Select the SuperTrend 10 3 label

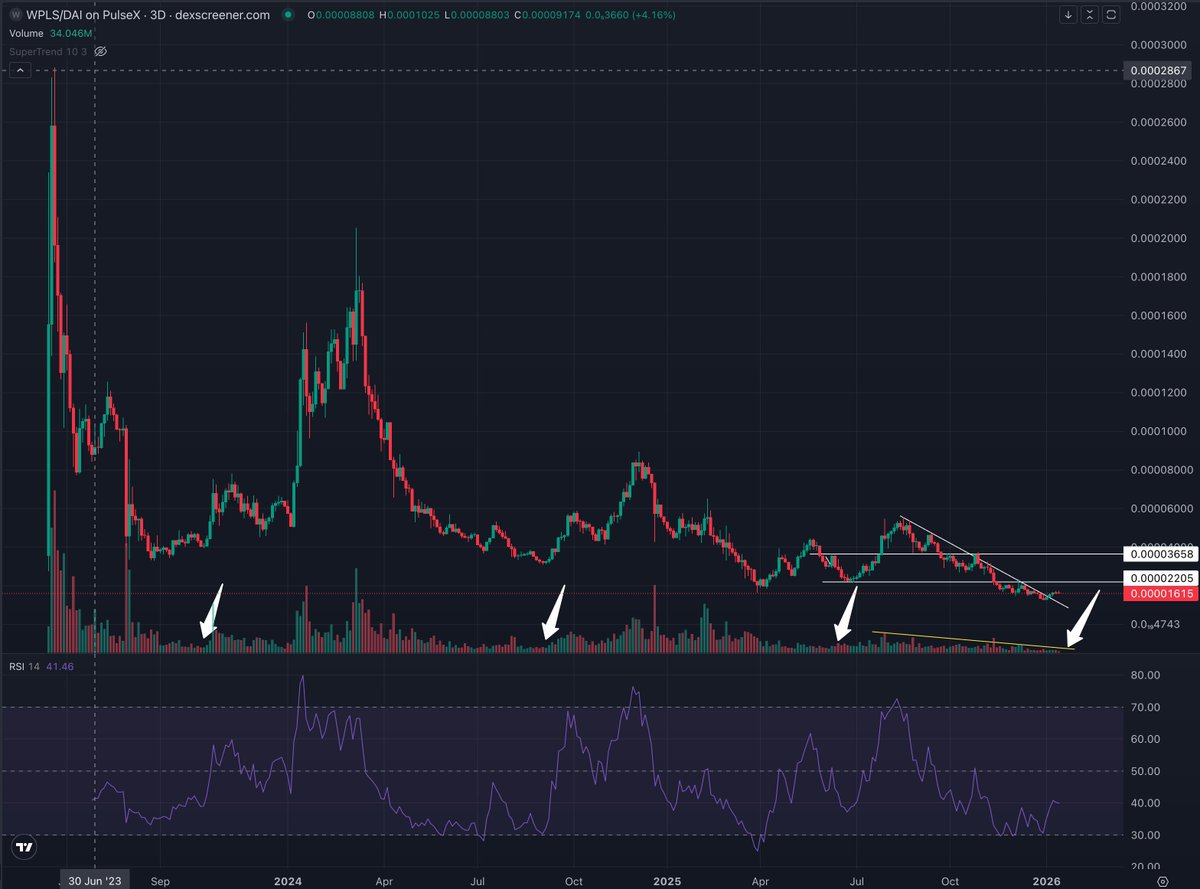(48, 51)
